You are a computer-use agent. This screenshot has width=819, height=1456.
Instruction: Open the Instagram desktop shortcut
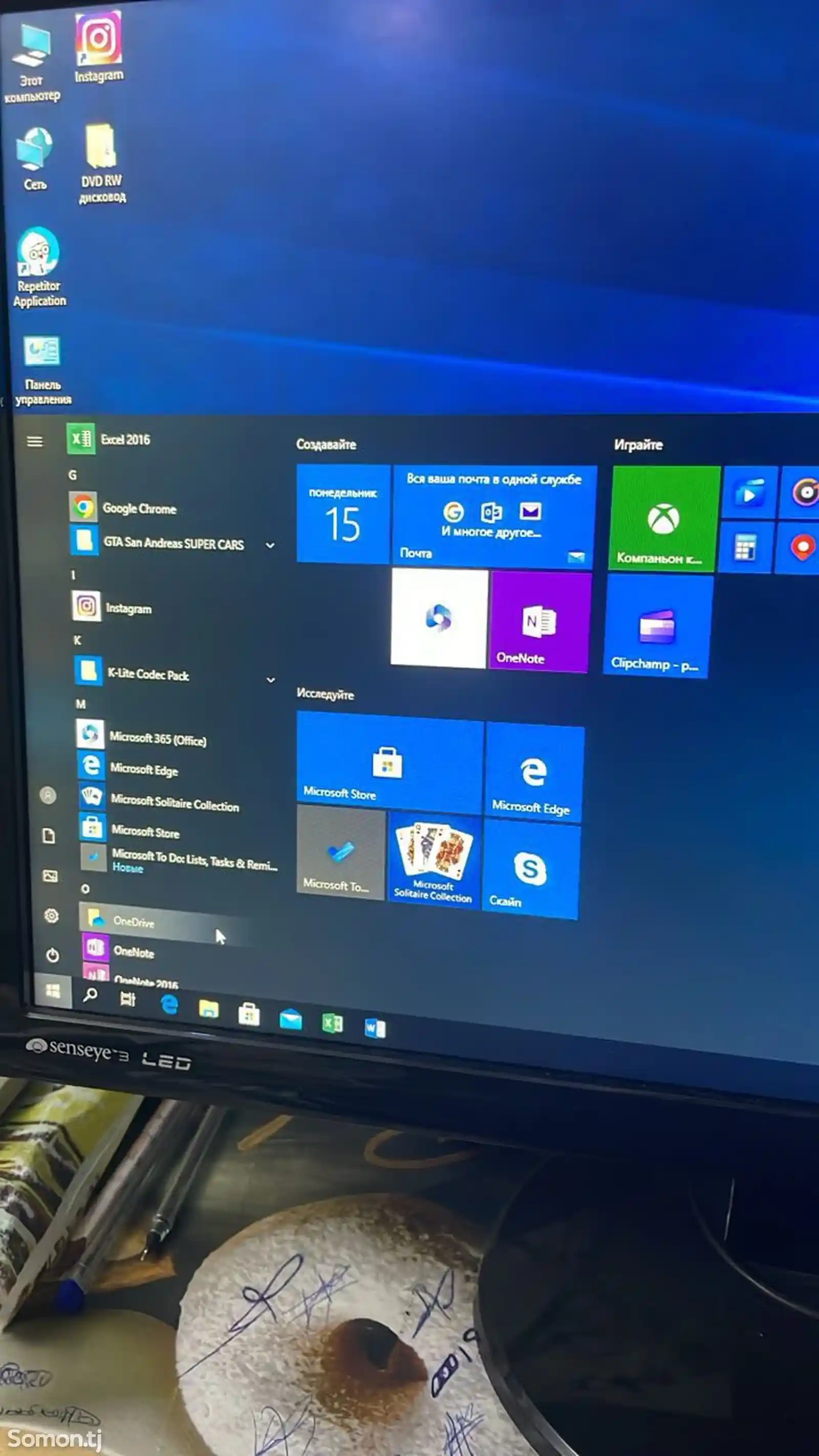(99, 48)
